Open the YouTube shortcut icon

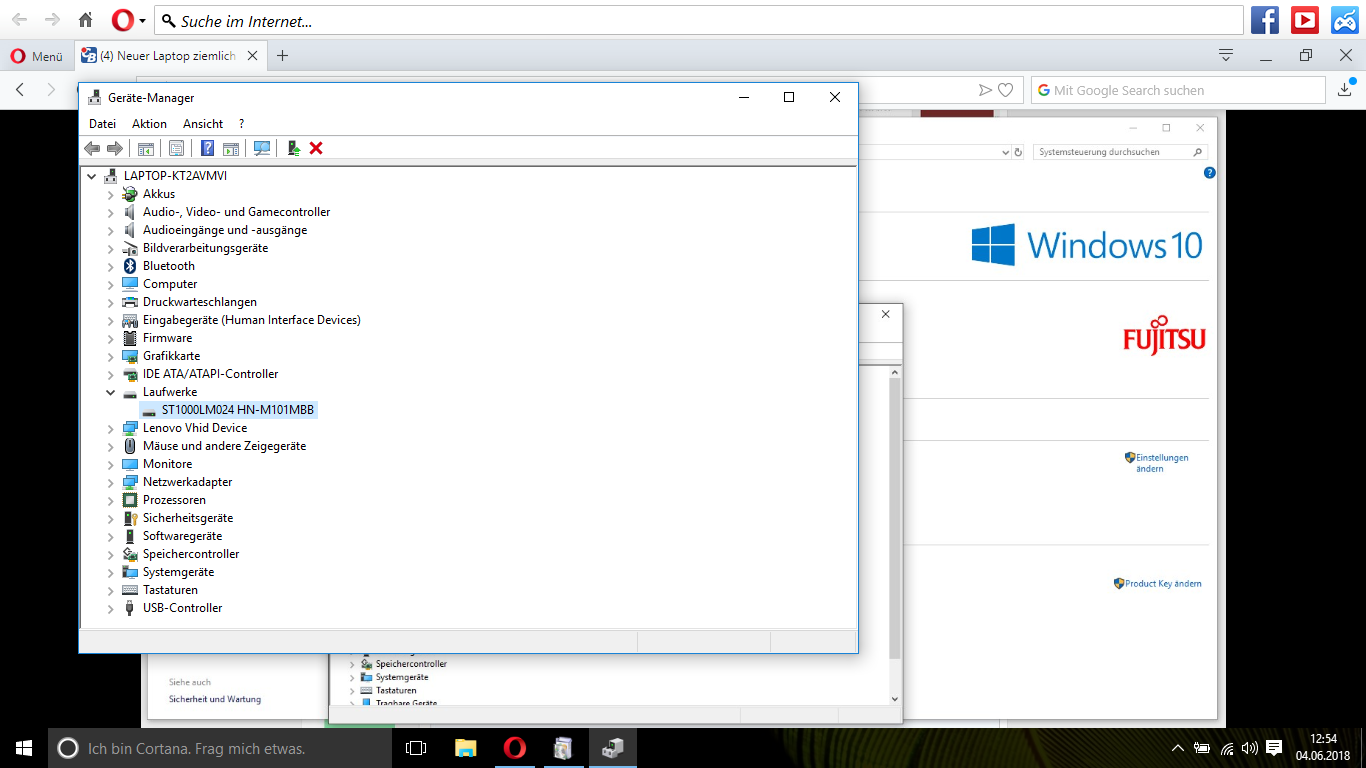[1305, 20]
